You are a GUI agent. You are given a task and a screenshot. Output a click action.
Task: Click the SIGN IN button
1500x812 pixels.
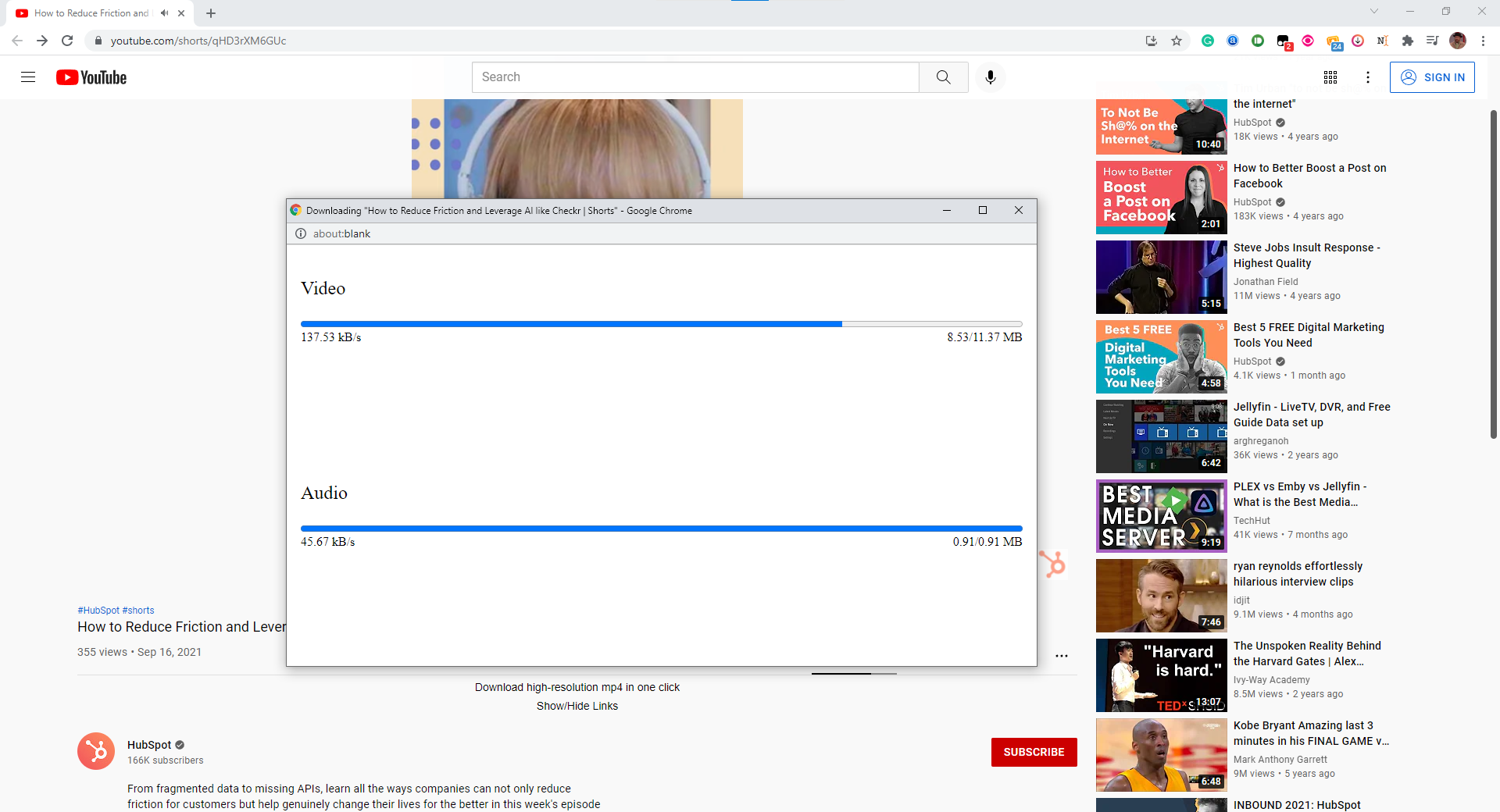click(x=1432, y=77)
